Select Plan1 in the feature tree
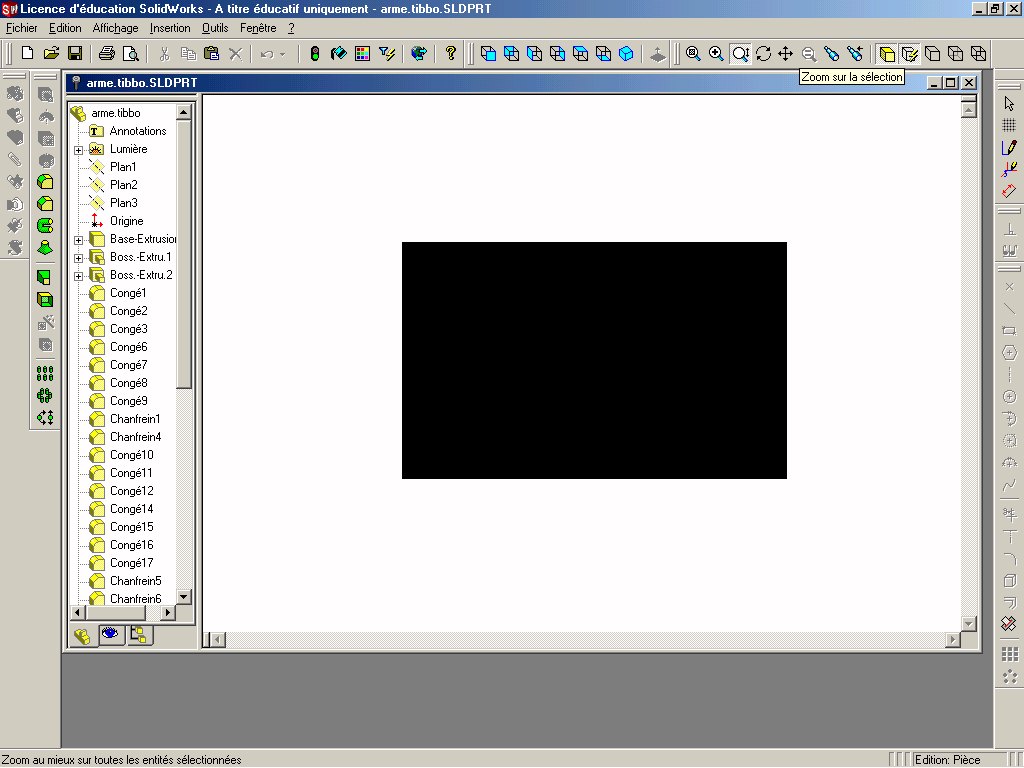Image resolution: width=1024 pixels, height=768 pixels. click(123, 167)
